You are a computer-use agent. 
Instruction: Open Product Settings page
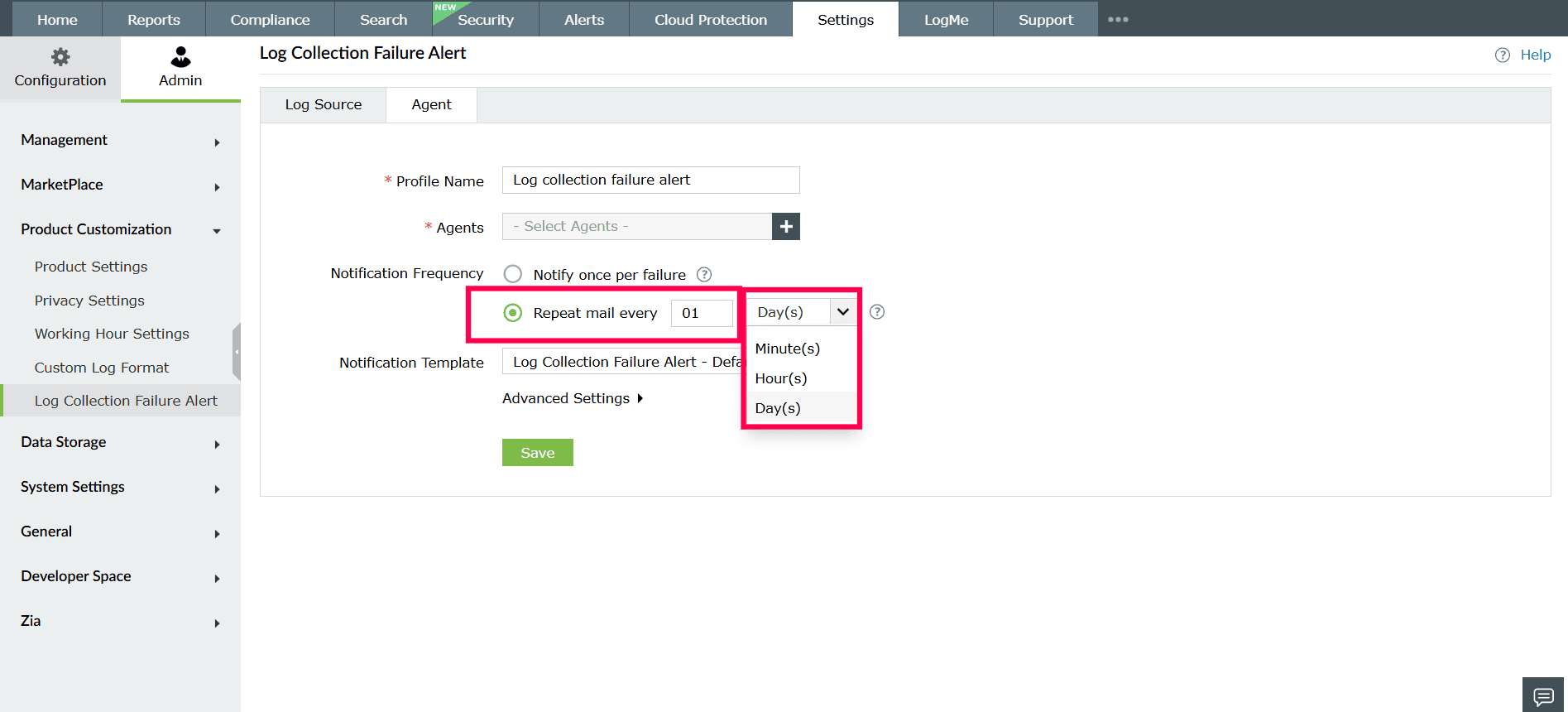pyautogui.click(x=91, y=267)
